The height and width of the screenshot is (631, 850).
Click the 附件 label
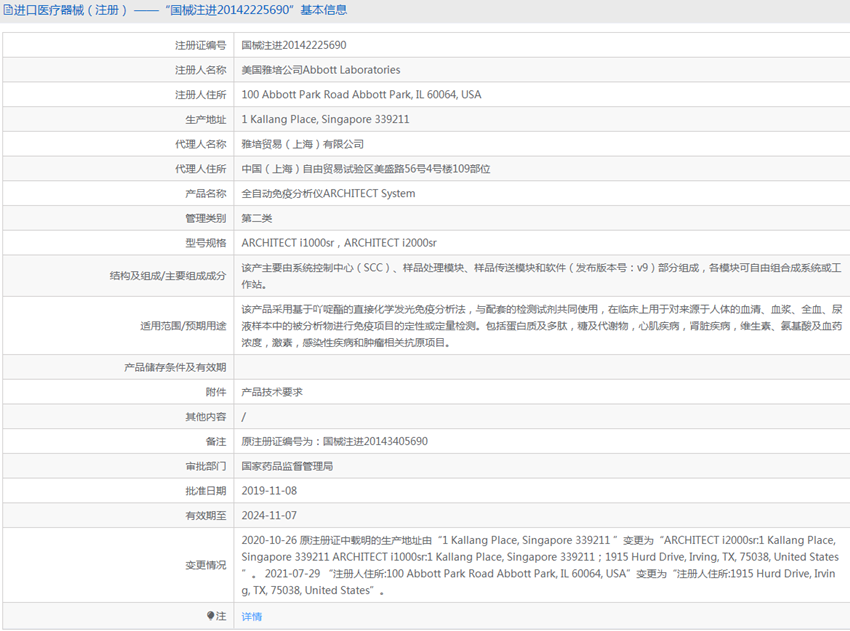pyautogui.click(x=216, y=392)
